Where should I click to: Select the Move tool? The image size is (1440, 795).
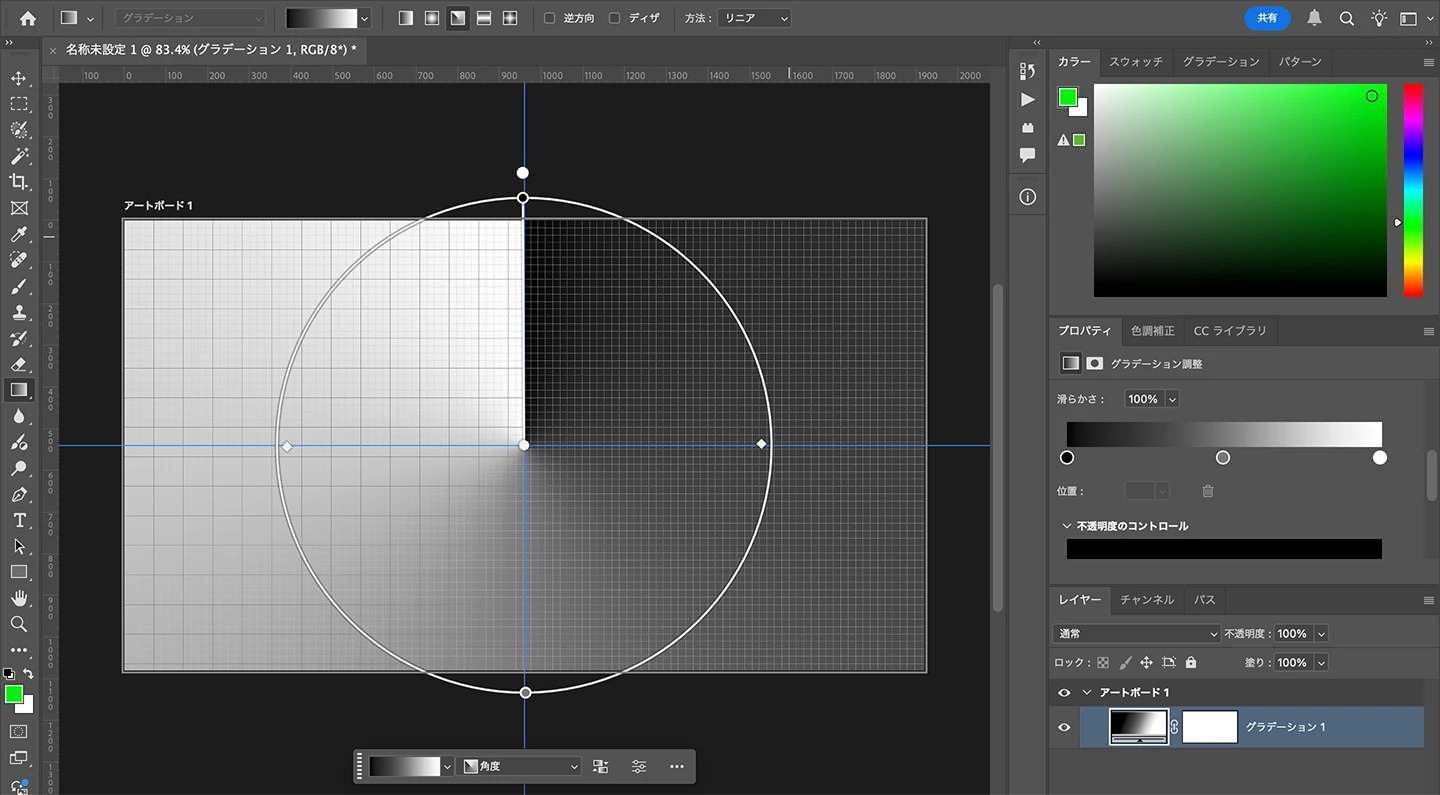[19, 78]
